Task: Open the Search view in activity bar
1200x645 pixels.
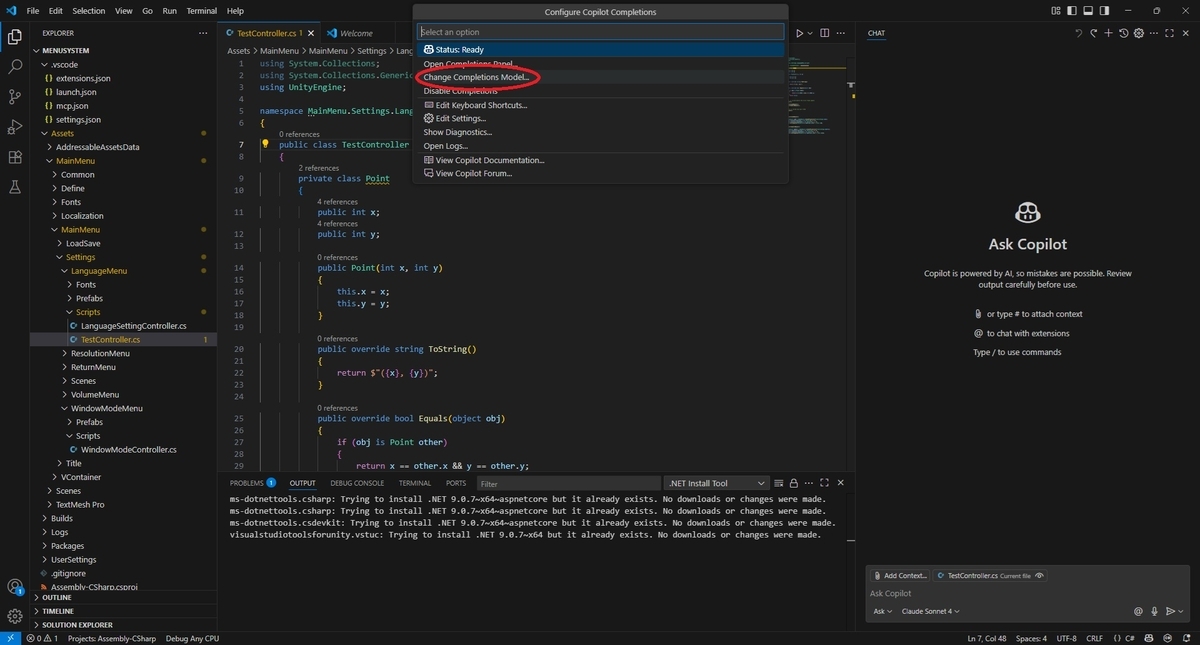Action: [15, 67]
